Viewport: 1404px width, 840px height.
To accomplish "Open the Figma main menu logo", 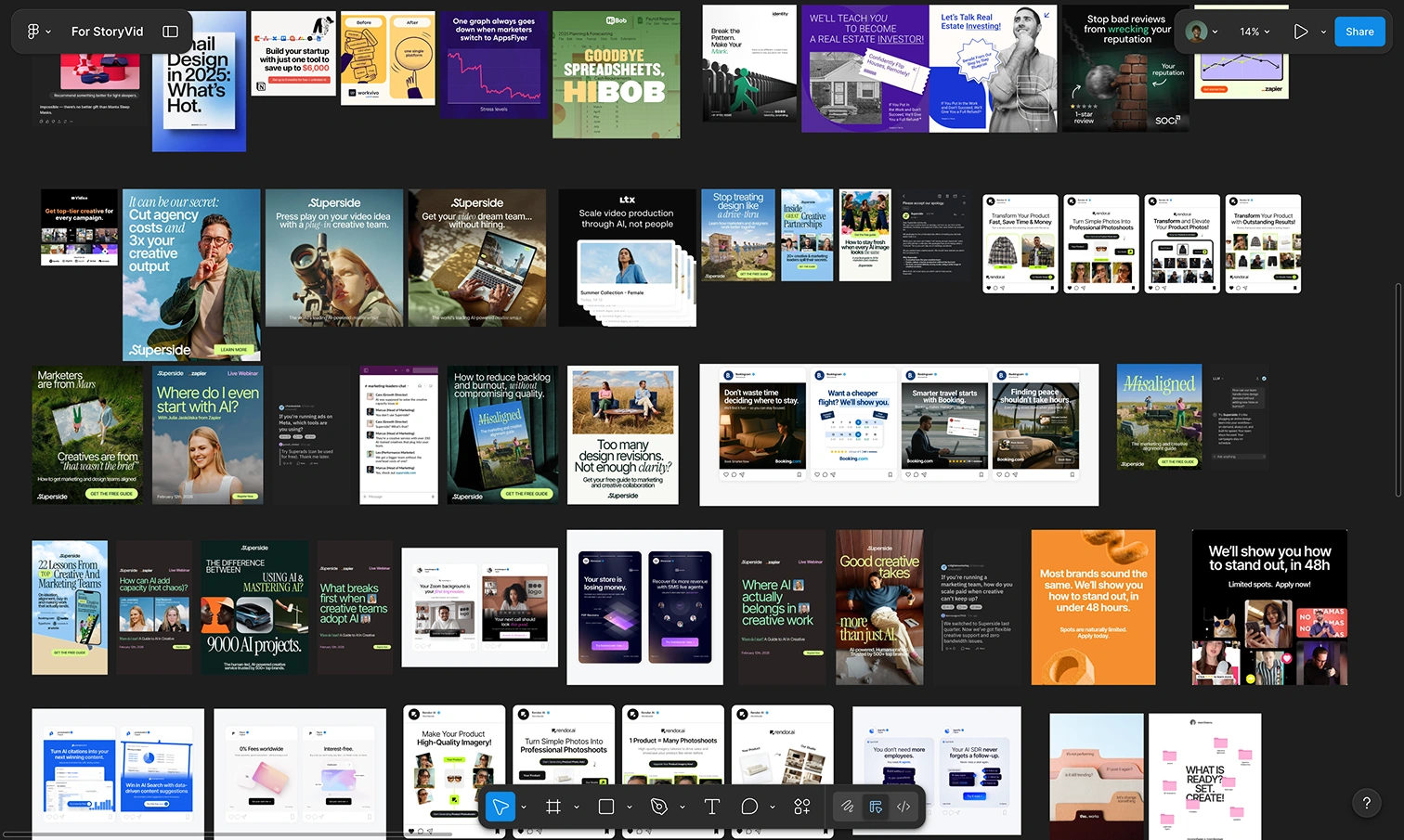I will pyautogui.click(x=32, y=31).
